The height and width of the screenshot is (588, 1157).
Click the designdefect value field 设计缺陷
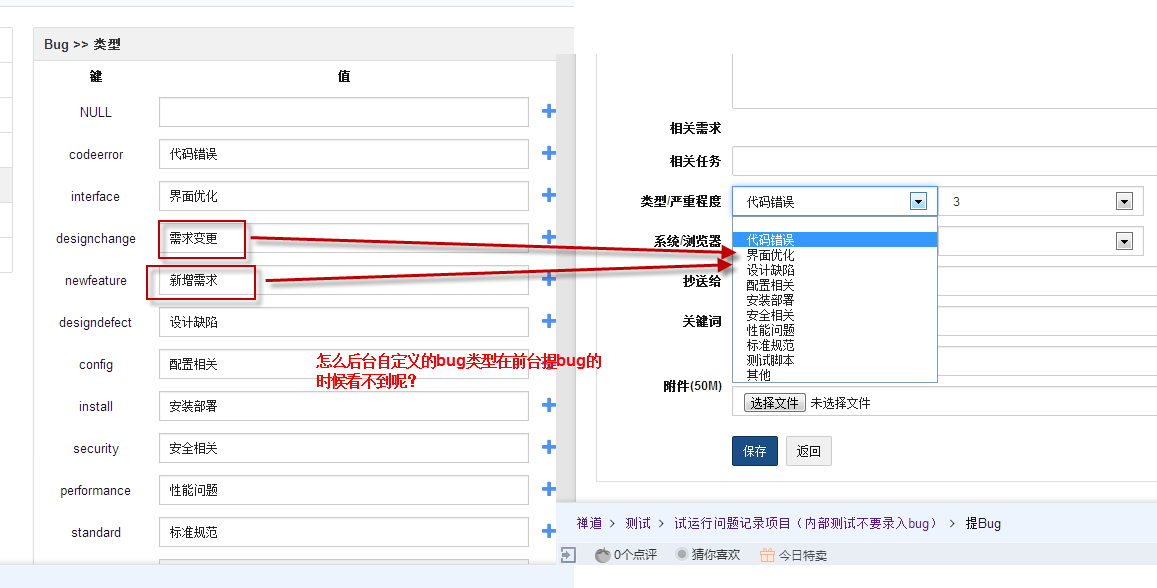(344, 322)
